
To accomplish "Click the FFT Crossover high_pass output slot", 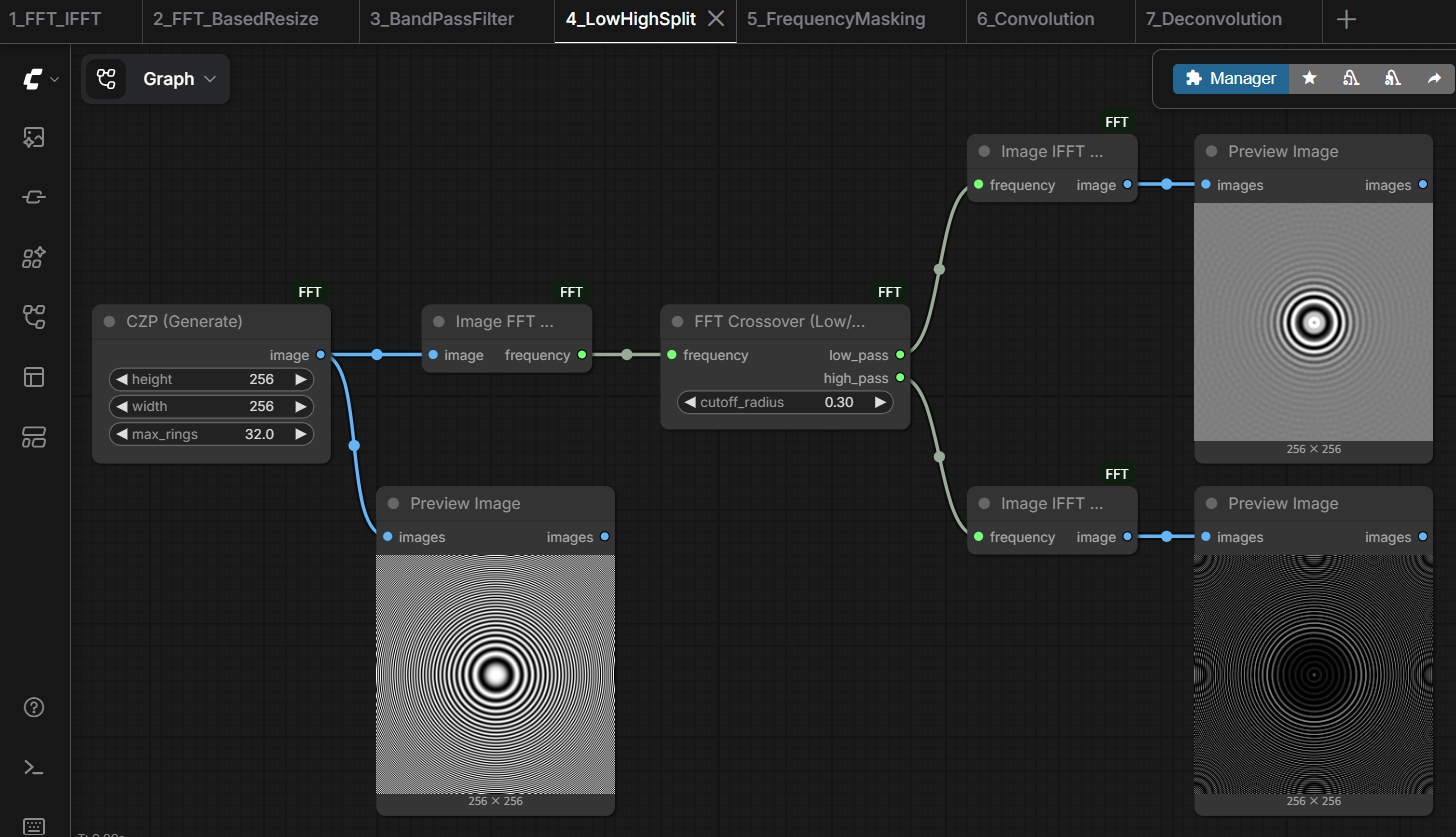I will tap(900, 378).
